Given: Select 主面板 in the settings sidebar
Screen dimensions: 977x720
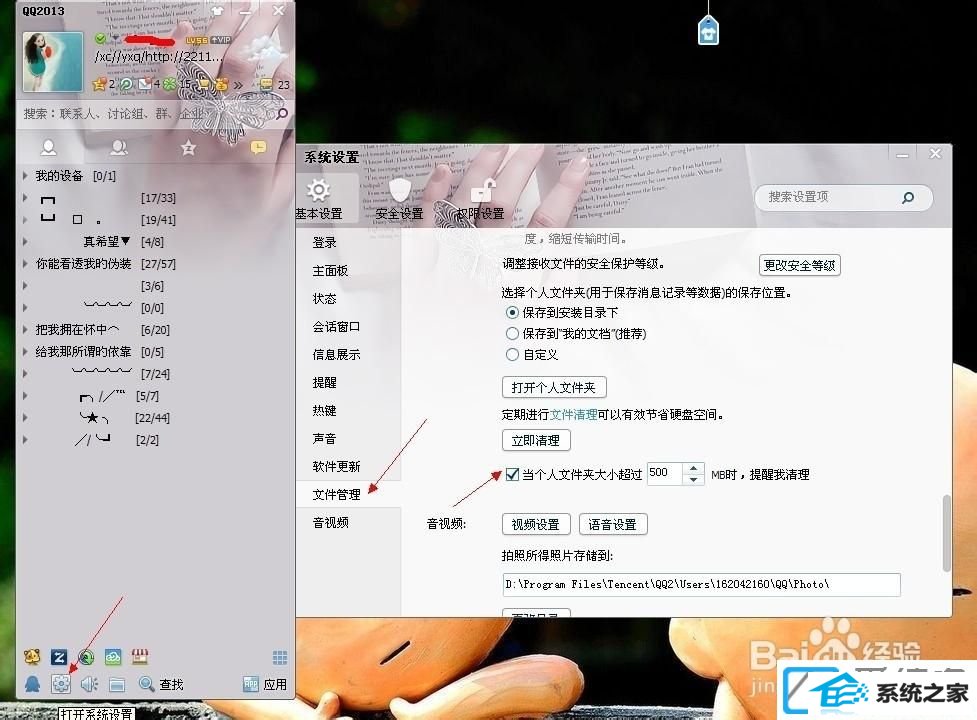Looking at the screenshot, I should pyautogui.click(x=330, y=270).
